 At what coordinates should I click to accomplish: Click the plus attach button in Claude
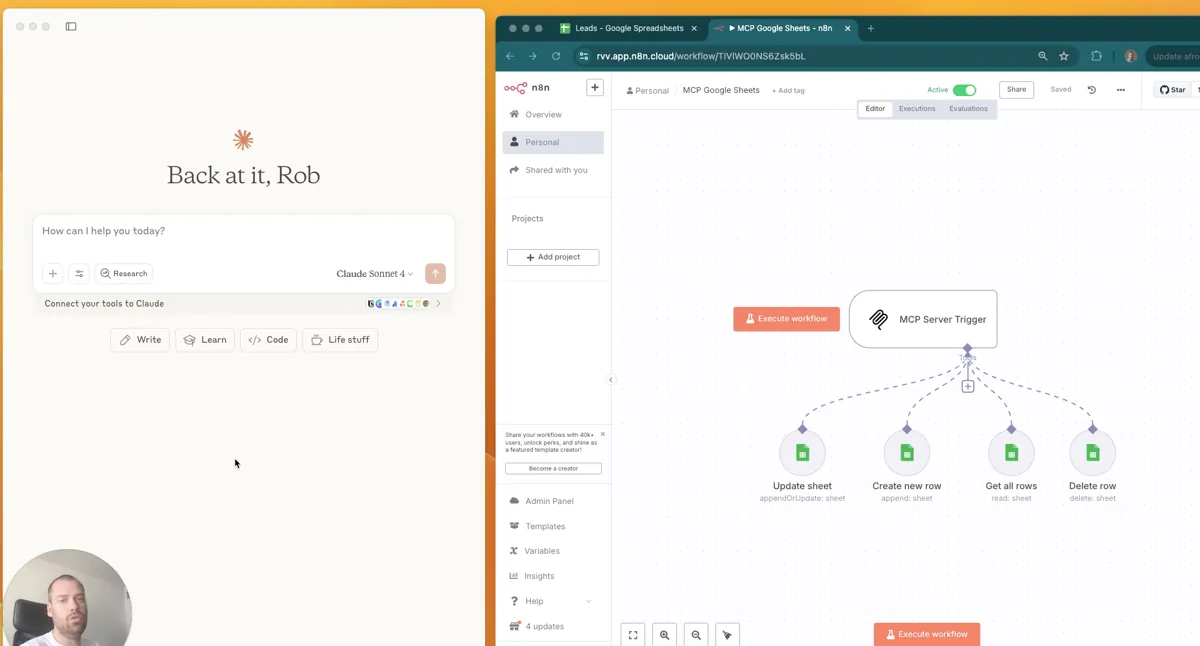click(x=53, y=273)
